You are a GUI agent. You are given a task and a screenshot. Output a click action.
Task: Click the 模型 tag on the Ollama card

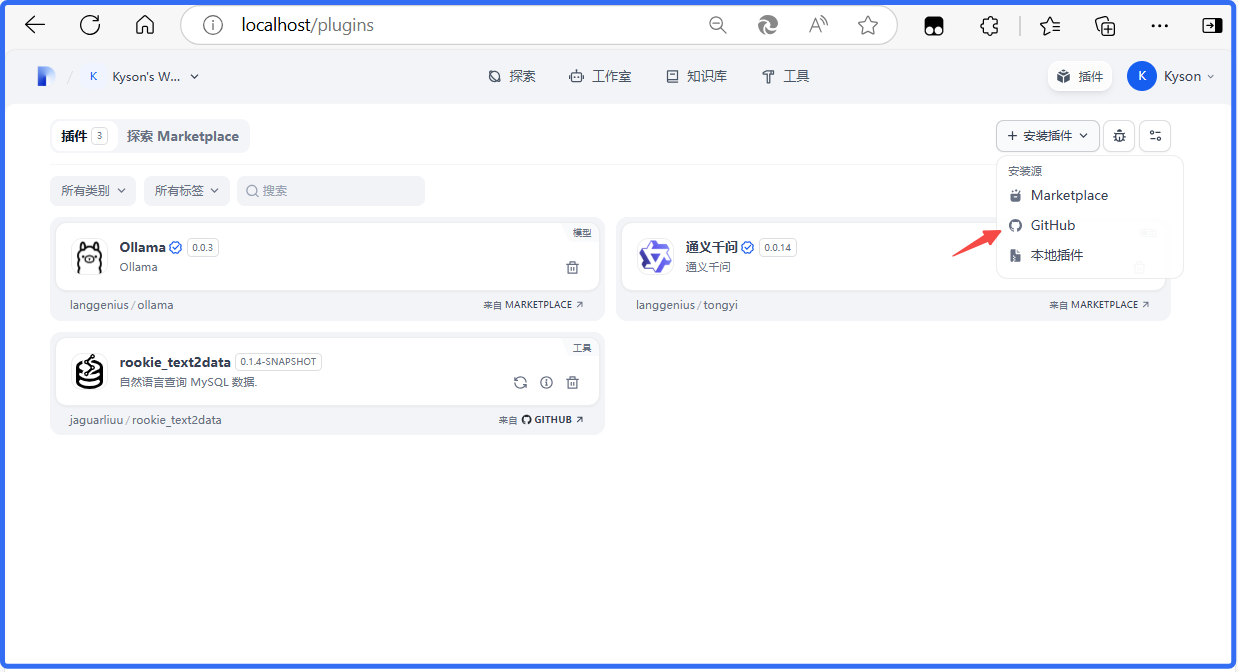click(582, 233)
